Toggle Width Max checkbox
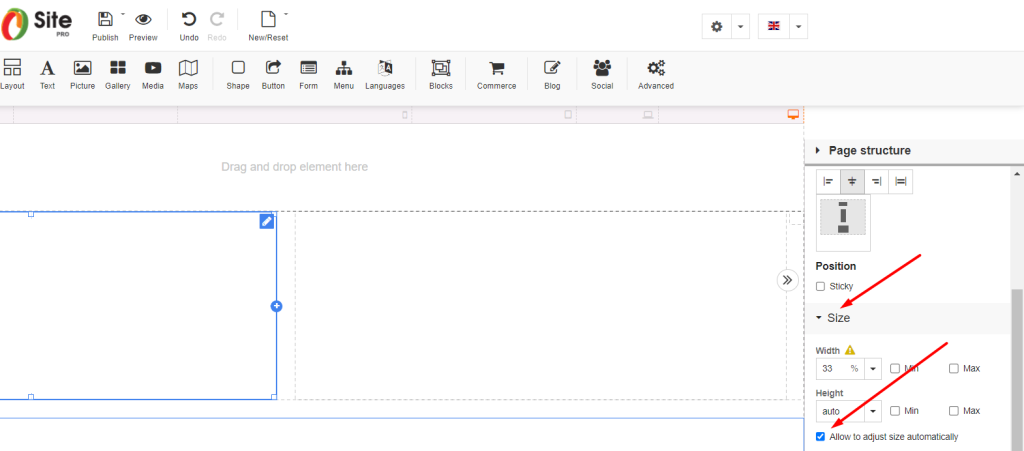The image size is (1024, 451). coord(954,369)
